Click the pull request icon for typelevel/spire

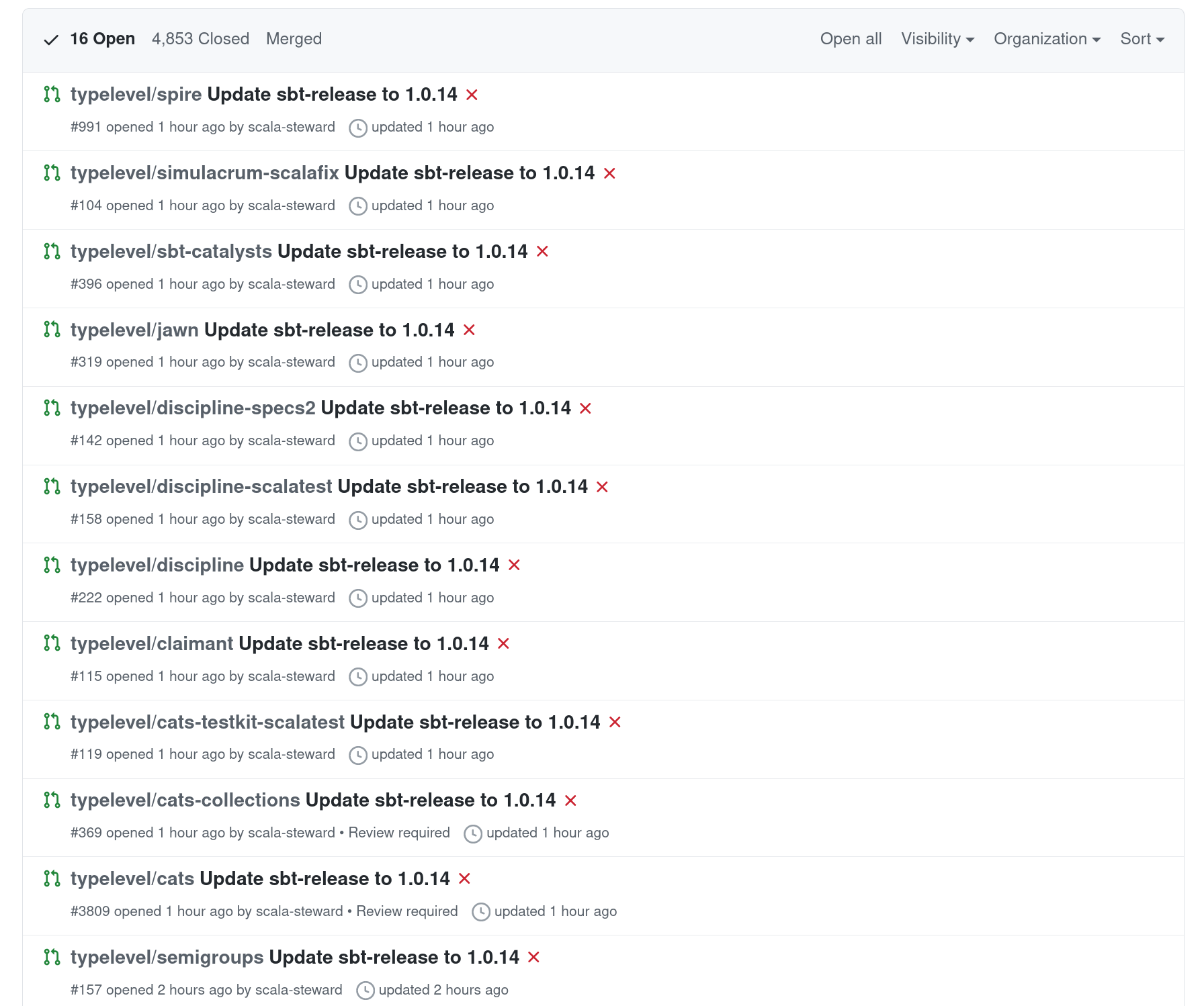(52, 94)
